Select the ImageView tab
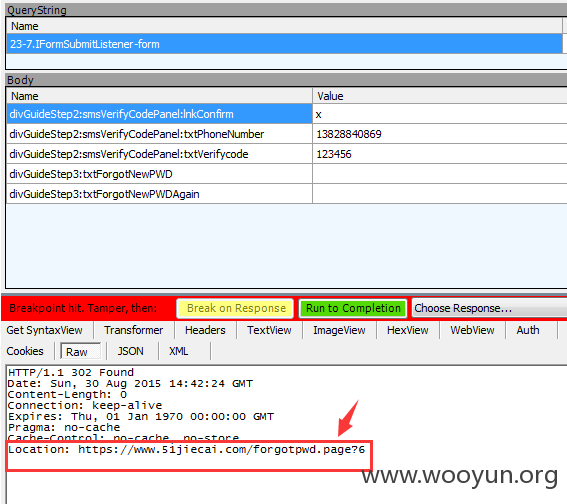 pos(339,330)
